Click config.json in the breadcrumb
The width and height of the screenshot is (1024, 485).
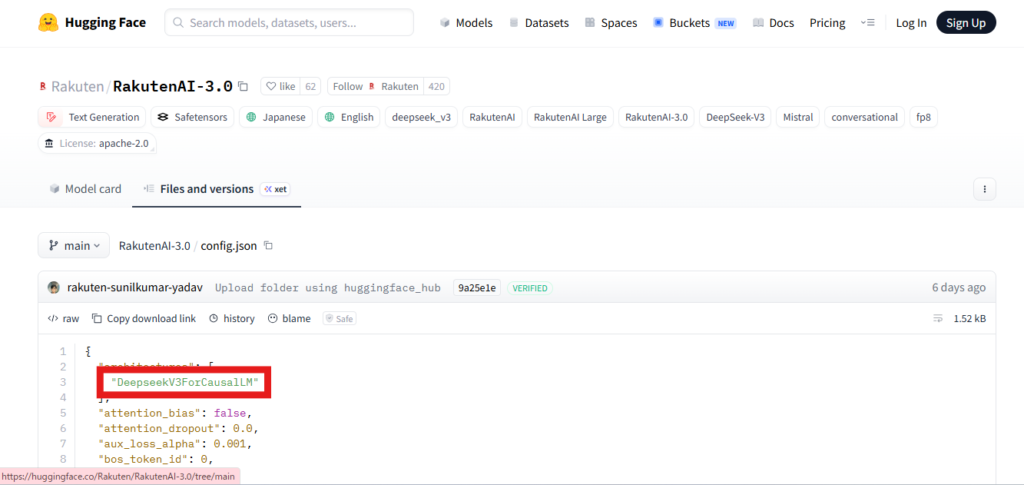pyautogui.click(x=231, y=246)
